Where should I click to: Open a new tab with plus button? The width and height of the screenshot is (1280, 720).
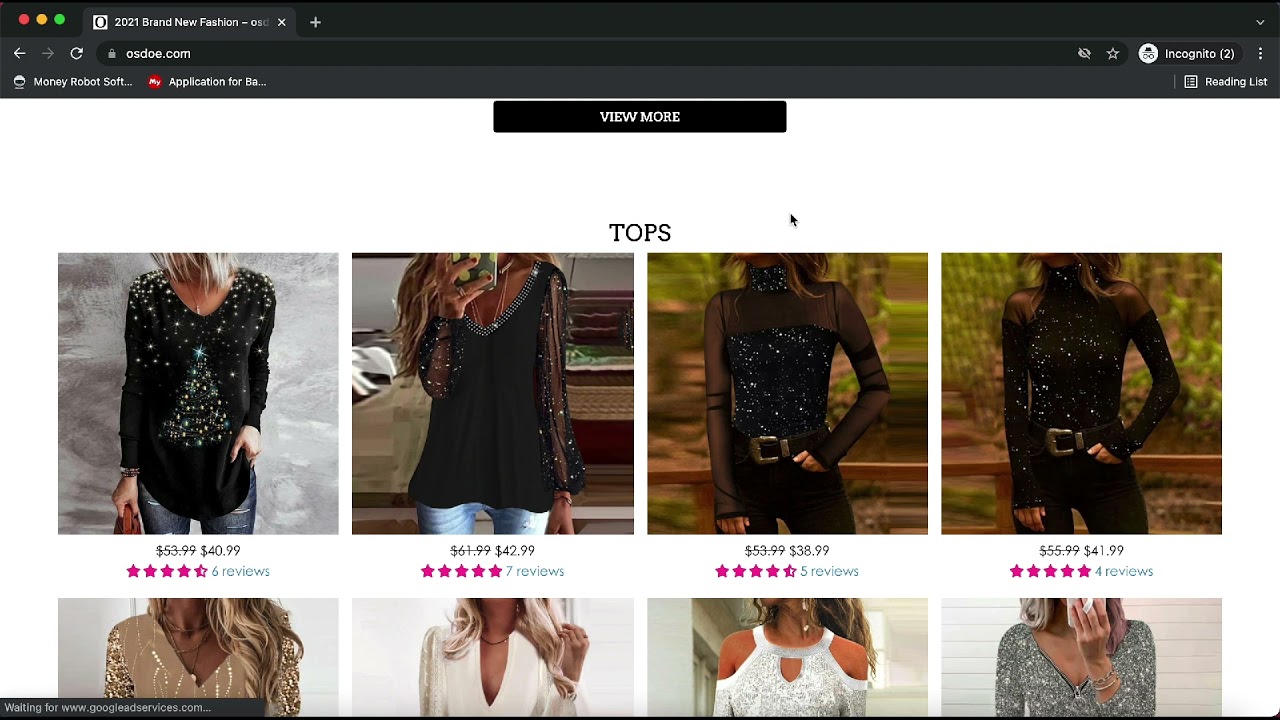tap(315, 22)
